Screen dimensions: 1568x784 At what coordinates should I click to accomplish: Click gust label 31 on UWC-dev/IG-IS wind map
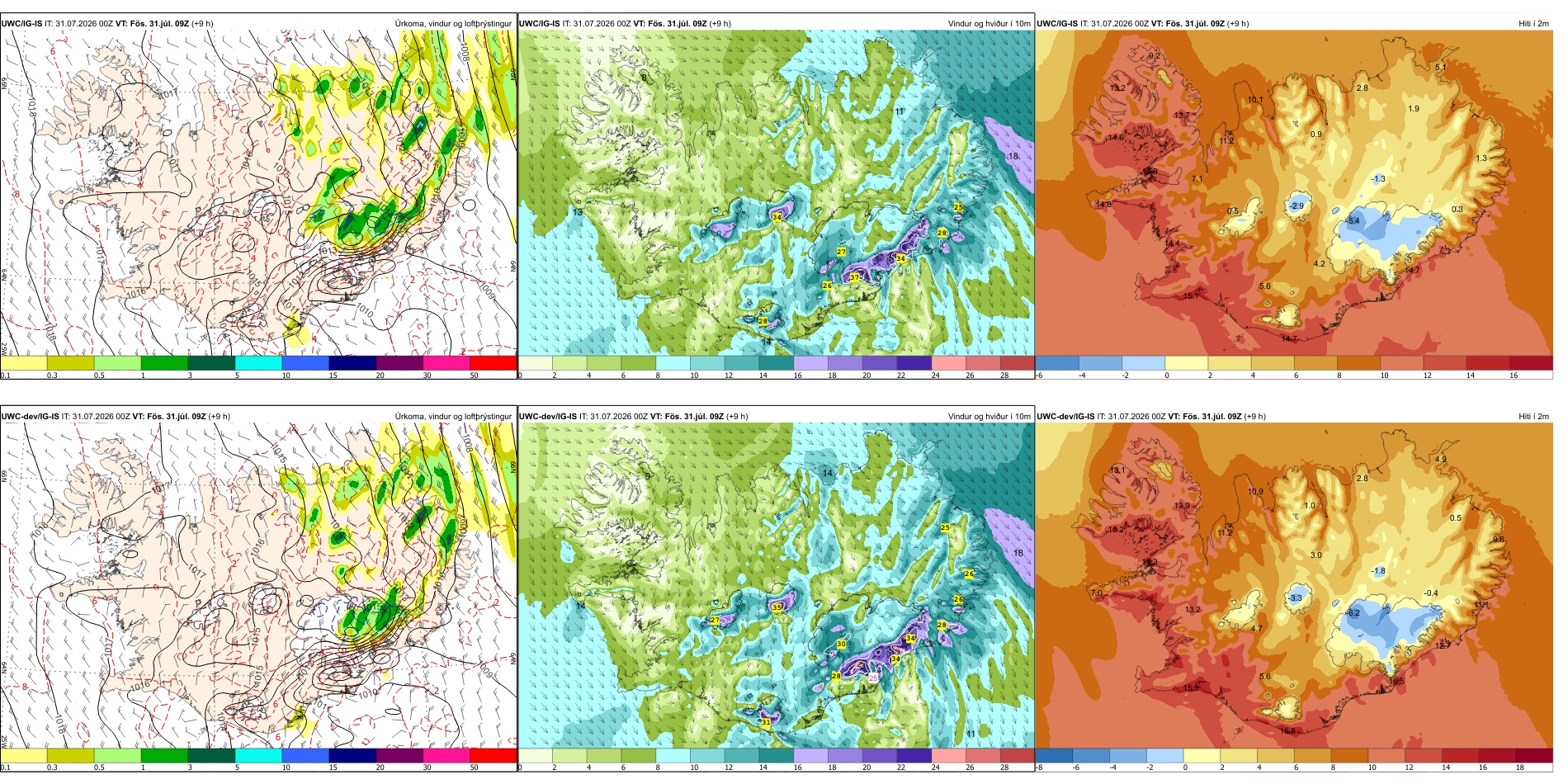point(766,722)
